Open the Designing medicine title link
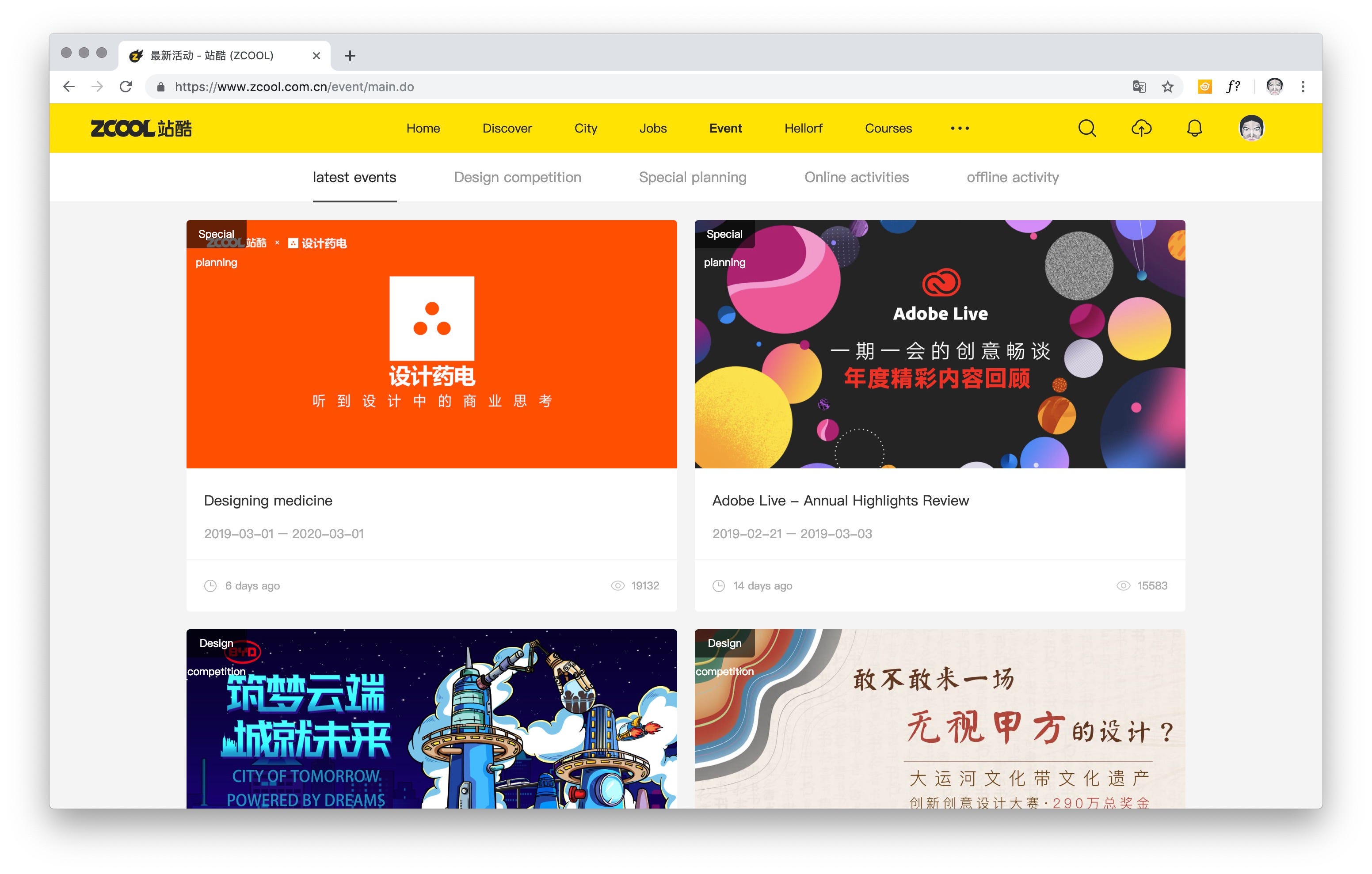Viewport: 1372px width, 874px height. point(268,500)
